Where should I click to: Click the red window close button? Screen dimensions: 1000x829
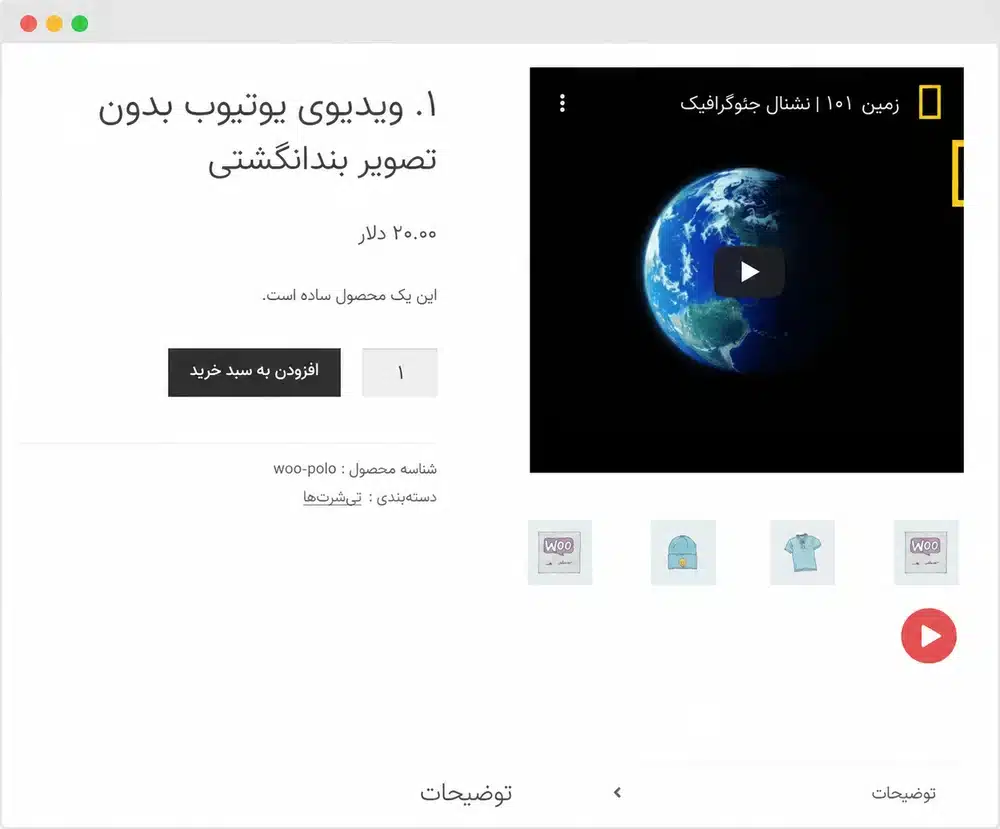pyautogui.click(x=29, y=24)
